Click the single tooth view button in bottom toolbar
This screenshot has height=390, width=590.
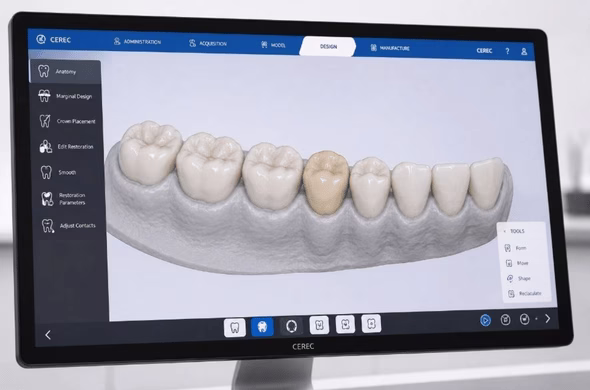(235, 328)
